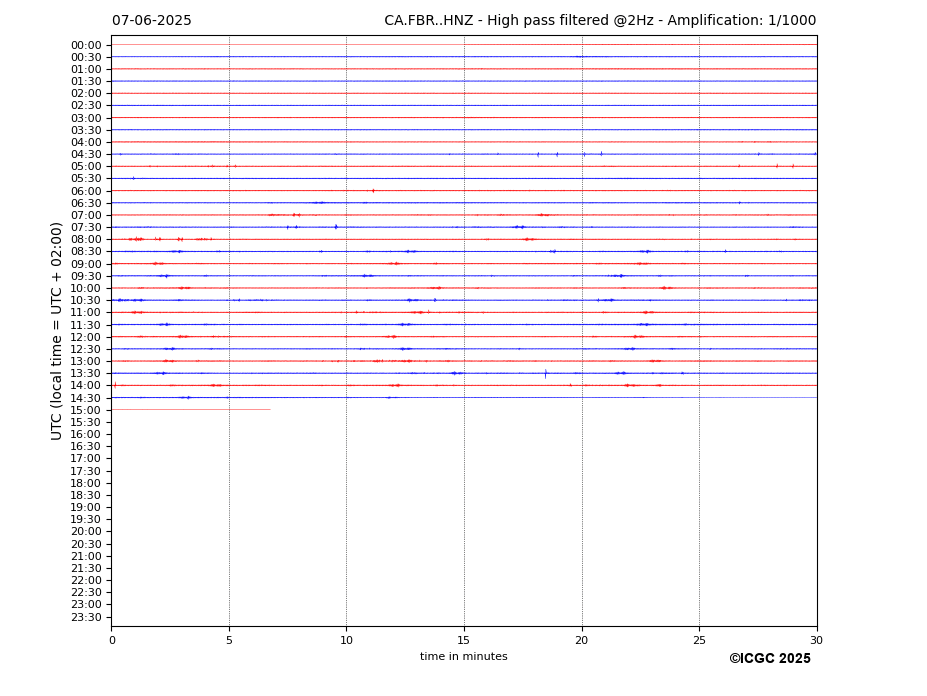Click the 15:00 time row label
The width and height of the screenshot is (927, 696).
[86, 411]
